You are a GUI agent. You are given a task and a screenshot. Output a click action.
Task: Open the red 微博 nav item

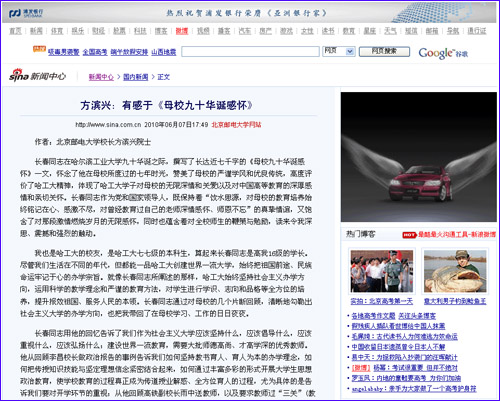click(182, 31)
